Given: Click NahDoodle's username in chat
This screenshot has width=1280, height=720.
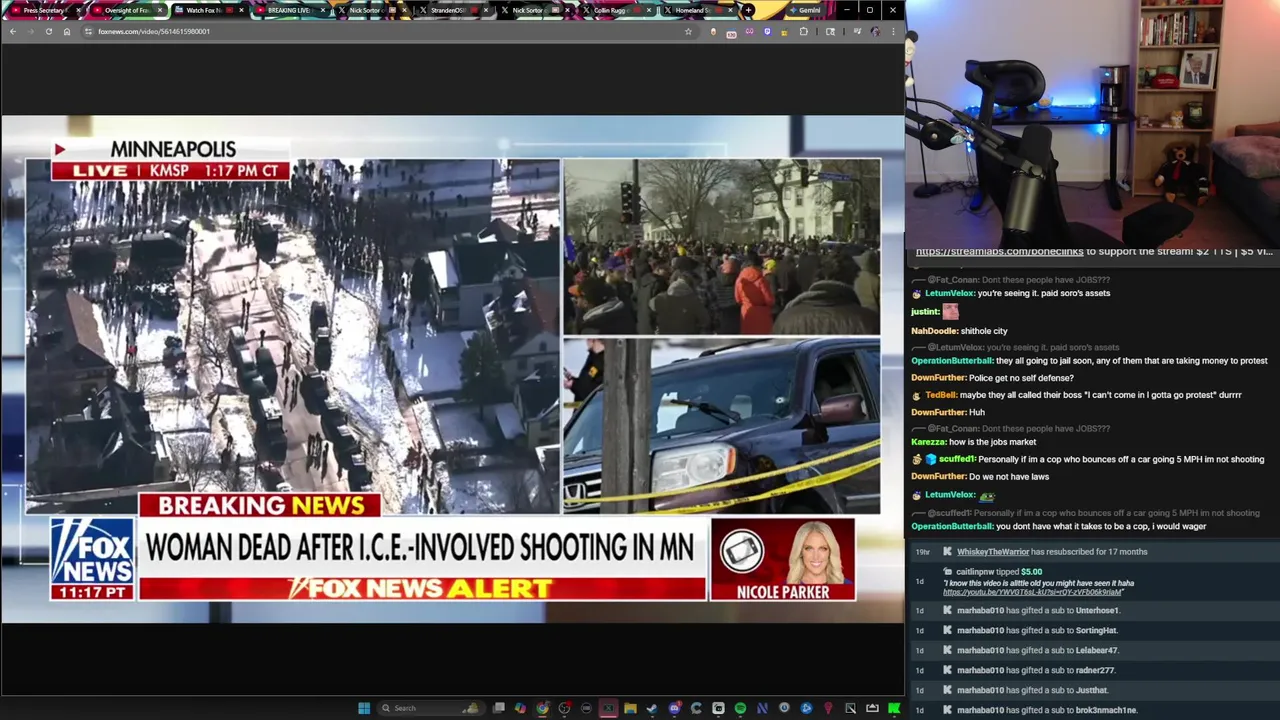Looking at the screenshot, I should 934,331.
